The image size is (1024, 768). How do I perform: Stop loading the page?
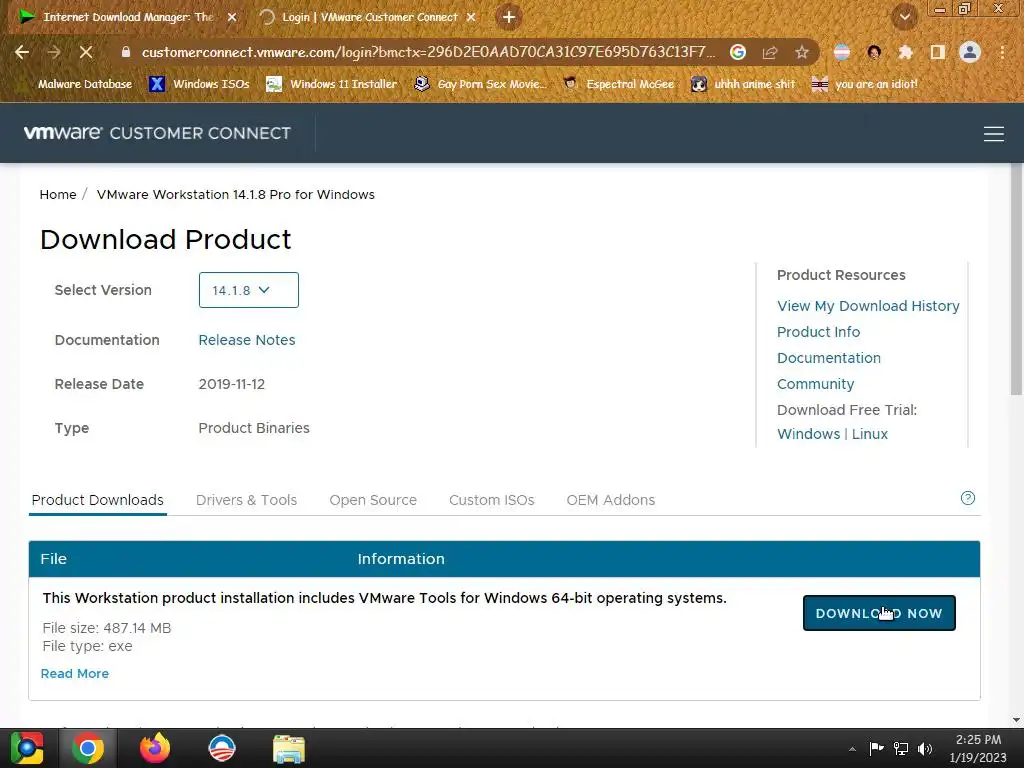point(86,52)
